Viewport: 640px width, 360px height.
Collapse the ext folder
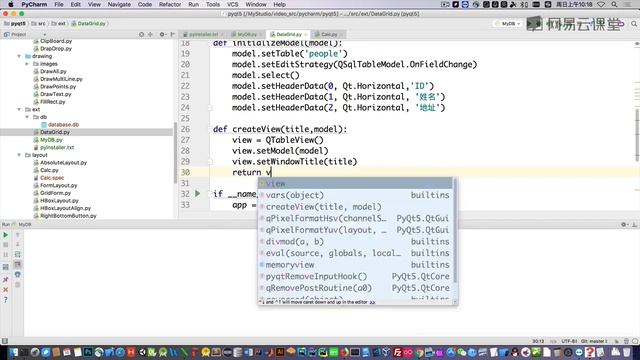point(19,109)
